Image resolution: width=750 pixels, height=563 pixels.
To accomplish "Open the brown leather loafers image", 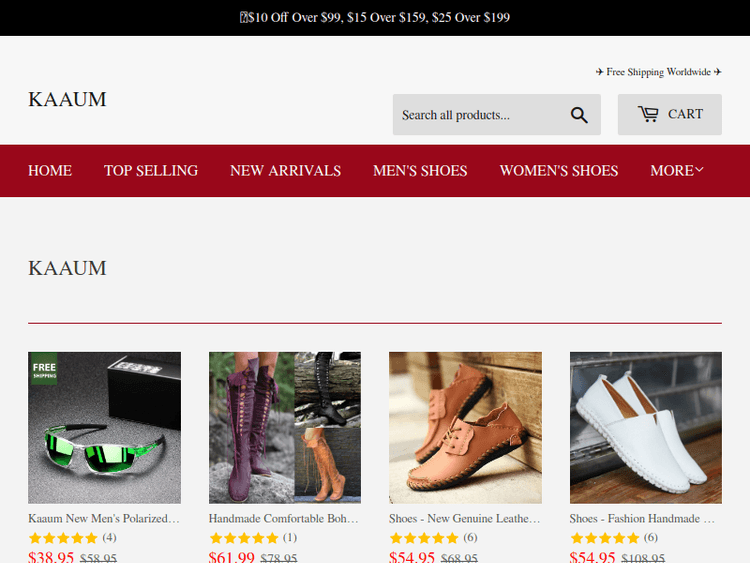I will [465, 428].
